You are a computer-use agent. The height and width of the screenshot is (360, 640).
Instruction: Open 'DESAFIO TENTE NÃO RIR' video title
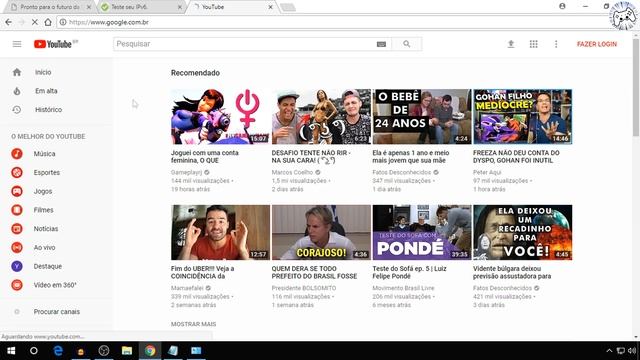coord(311,156)
